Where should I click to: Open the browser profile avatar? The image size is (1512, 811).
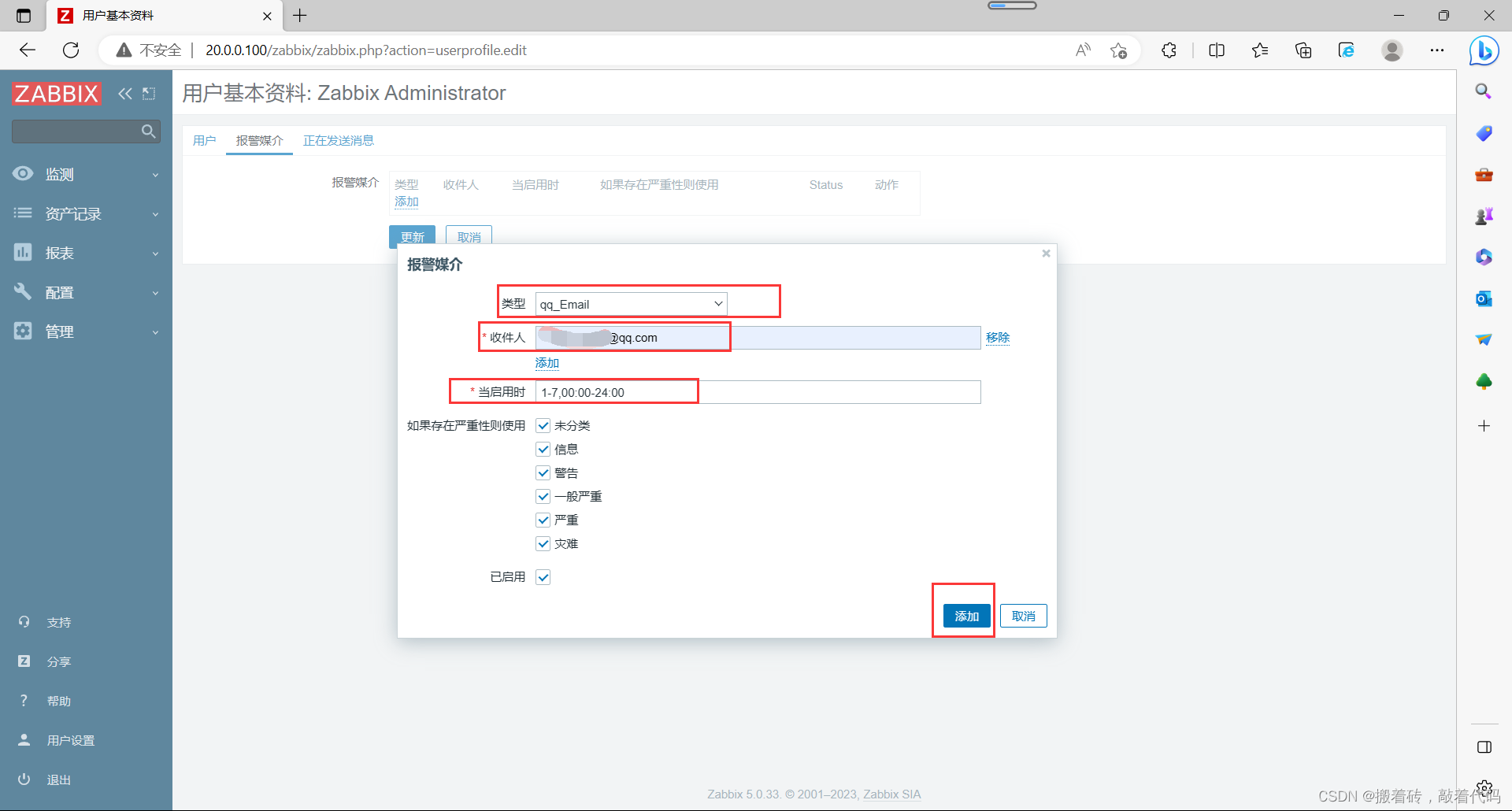pyautogui.click(x=1392, y=50)
